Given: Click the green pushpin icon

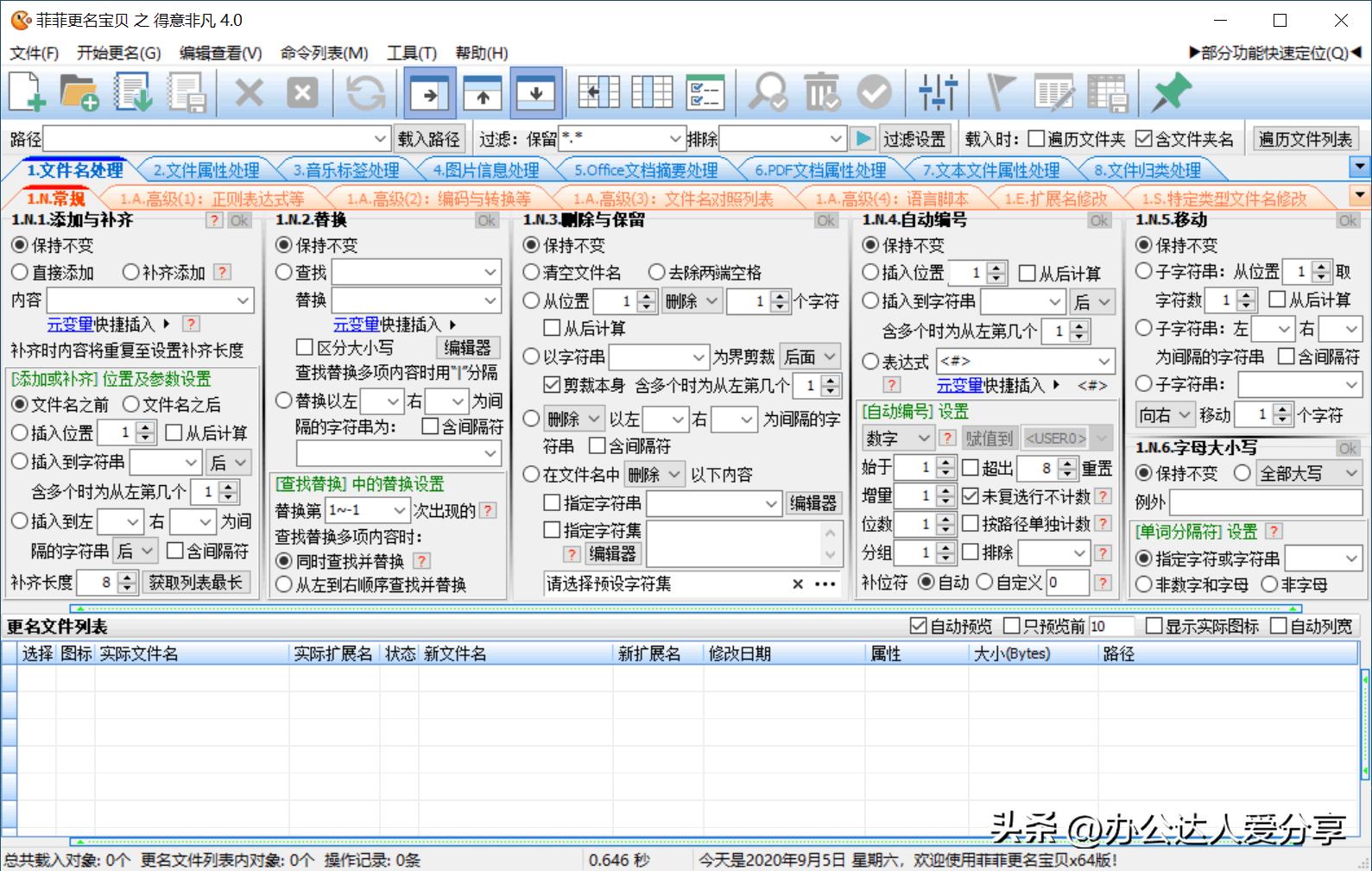Looking at the screenshot, I should pyautogui.click(x=1171, y=92).
